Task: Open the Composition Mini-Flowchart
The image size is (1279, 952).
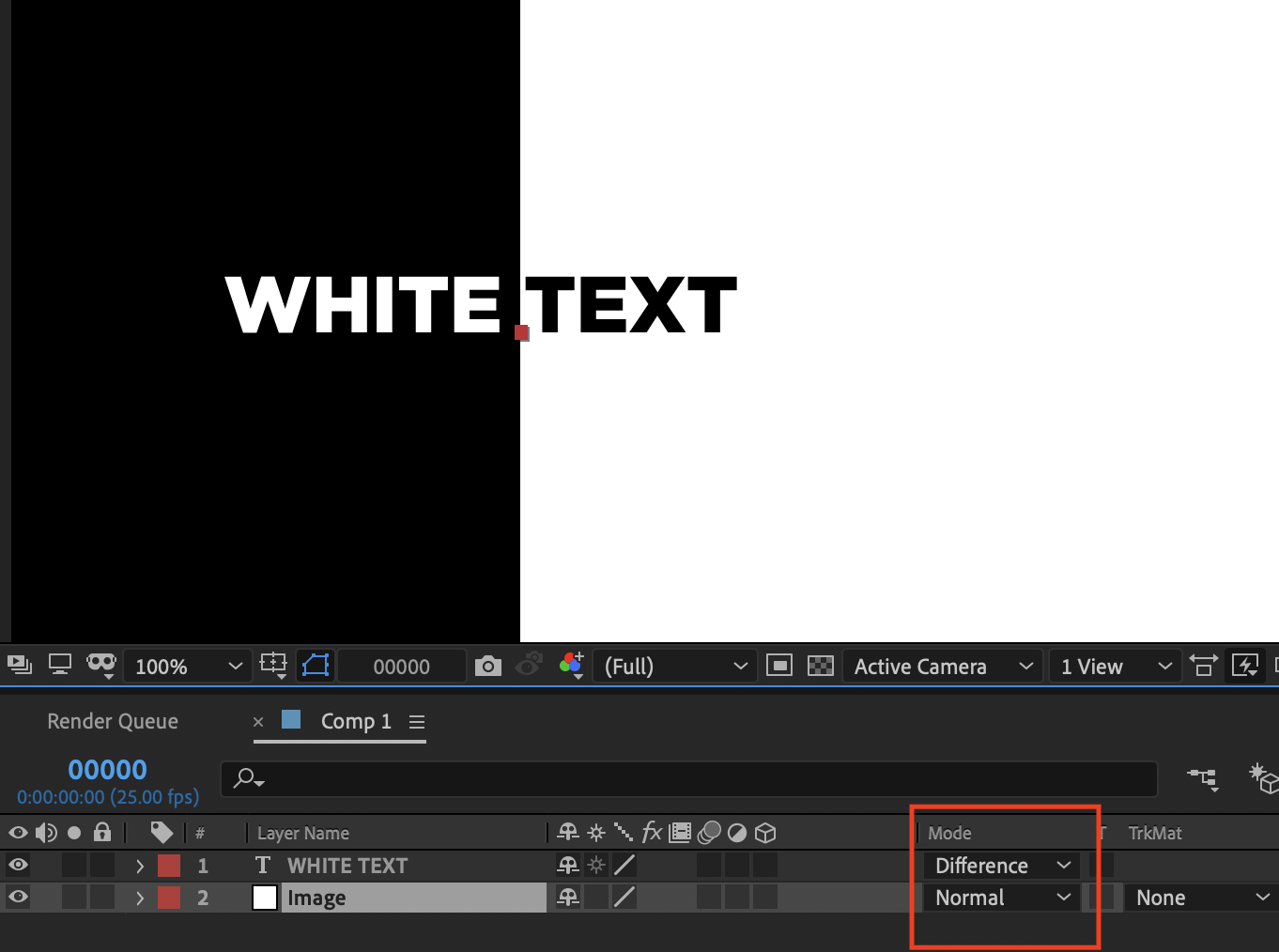Action: pyautogui.click(x=1203, y=778)
